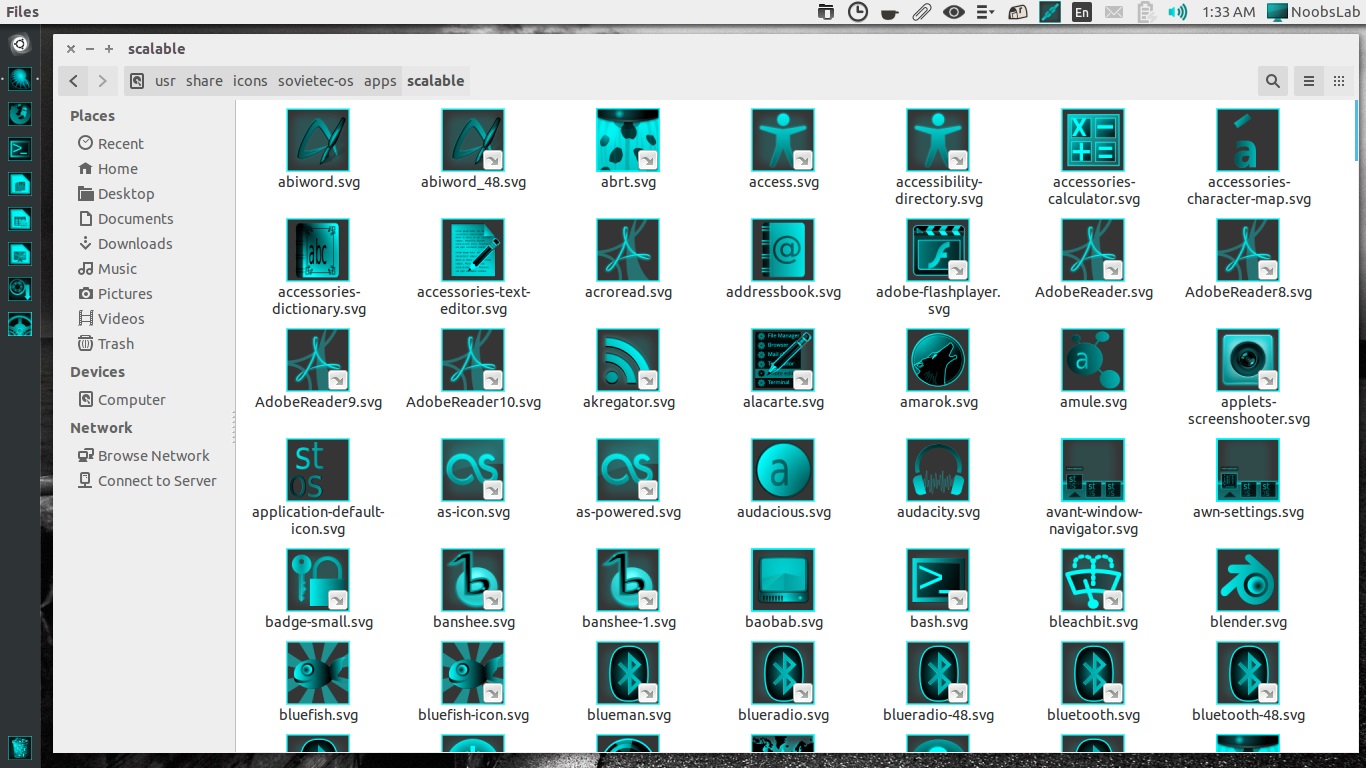Open the Files application menu
1366x768 pixels.
(x=22, y=12)
